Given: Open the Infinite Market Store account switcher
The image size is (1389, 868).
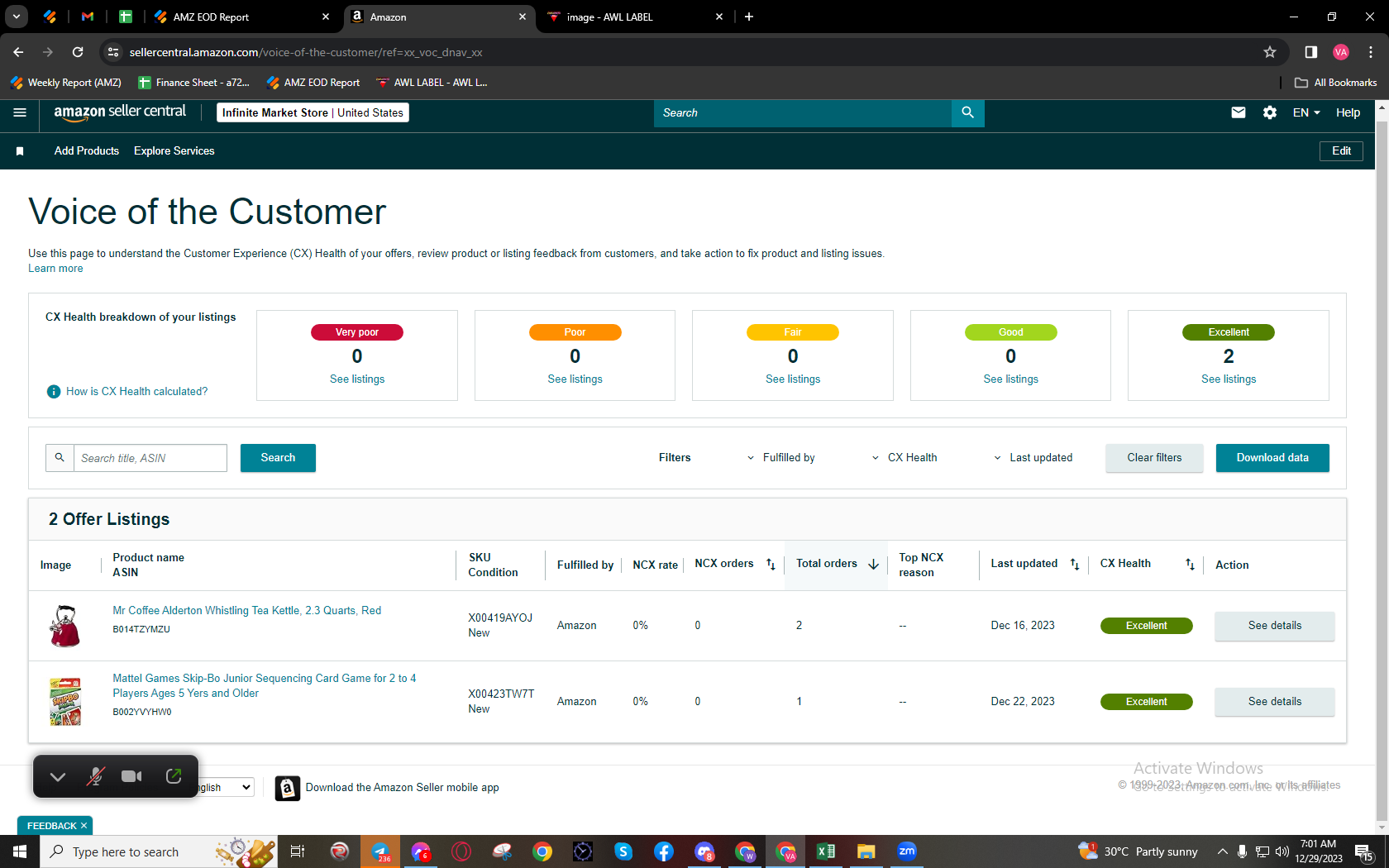Looking at the screenshot, I should click(313, 112).
